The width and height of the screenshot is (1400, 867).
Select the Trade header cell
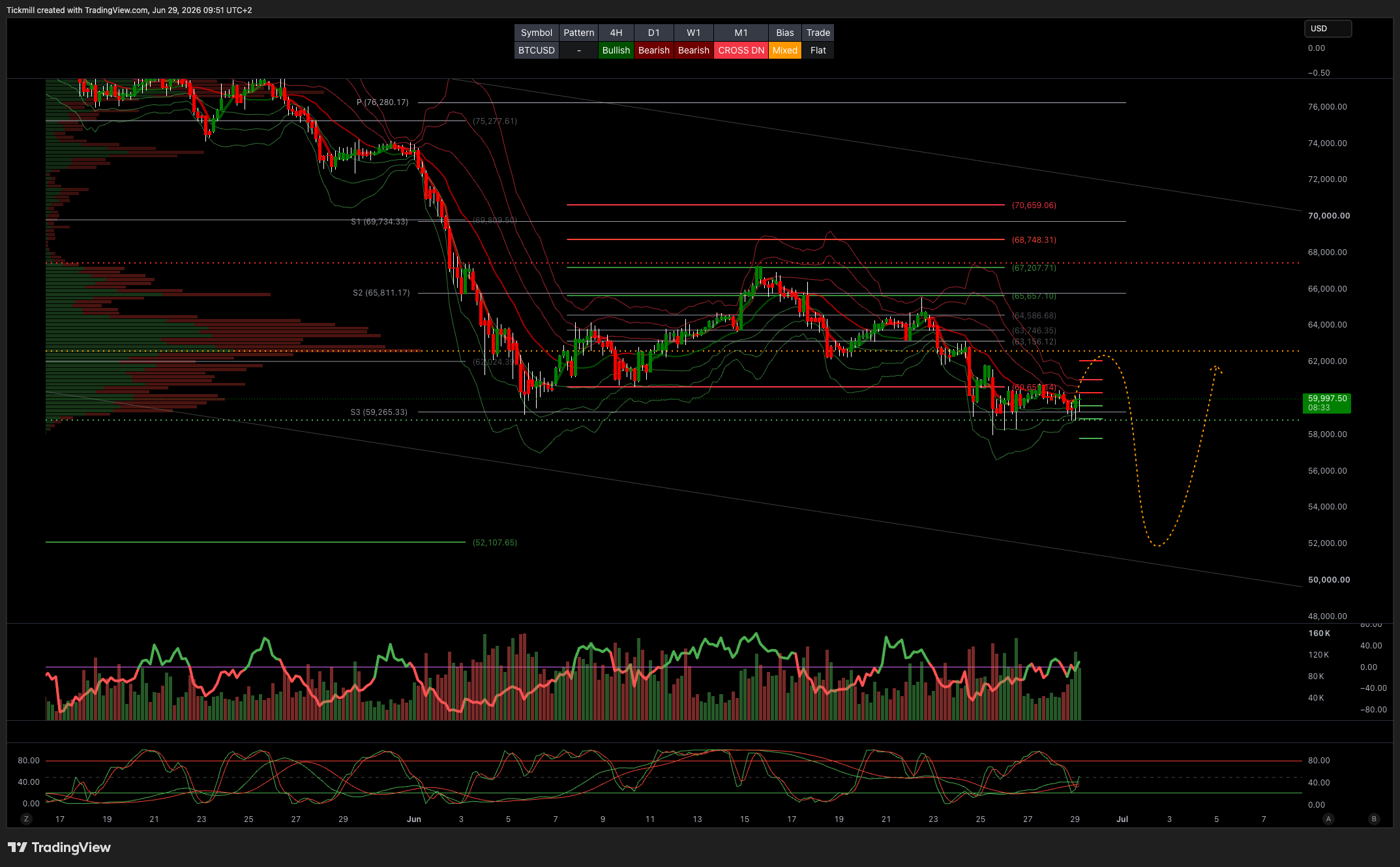pos(818,33)
